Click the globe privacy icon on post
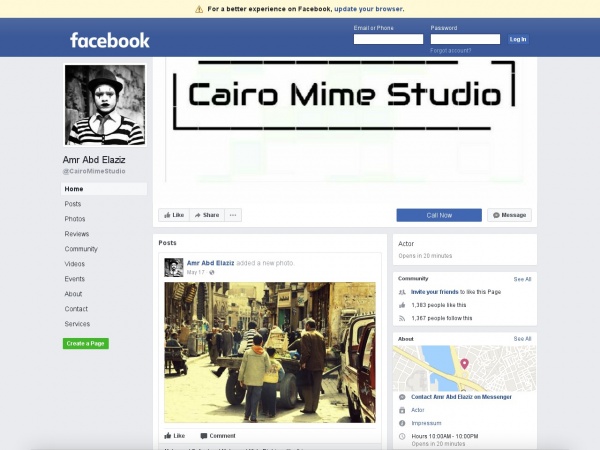The image size is (600, 450). click(x=212, y=272)
